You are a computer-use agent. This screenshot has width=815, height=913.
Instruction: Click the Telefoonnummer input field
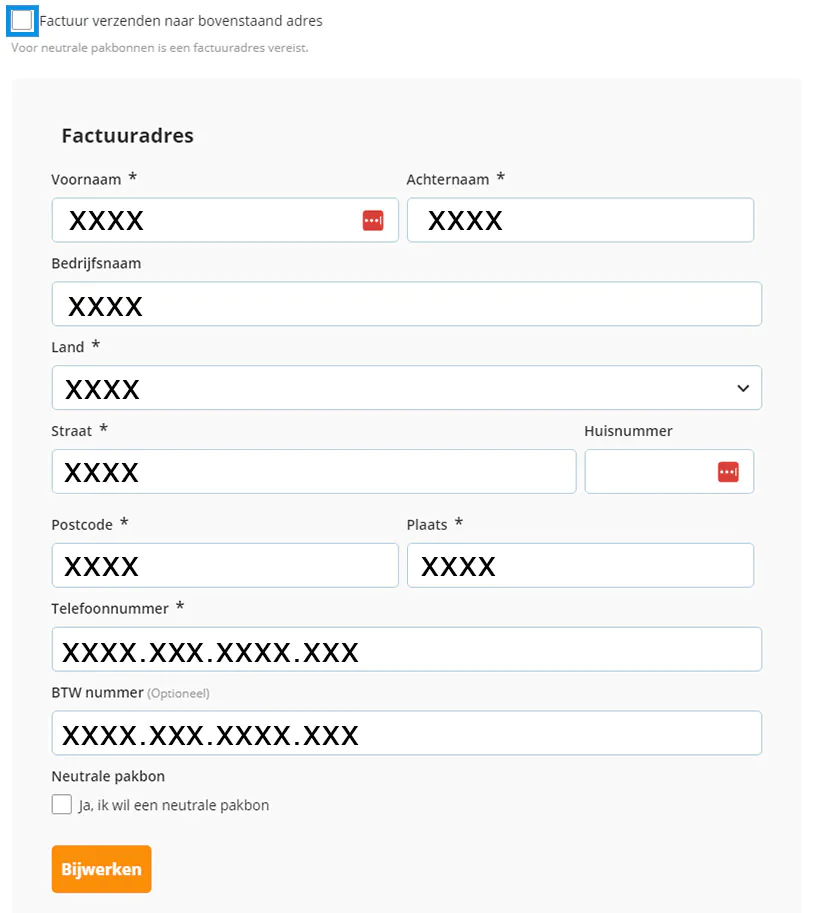click(406, 649)
